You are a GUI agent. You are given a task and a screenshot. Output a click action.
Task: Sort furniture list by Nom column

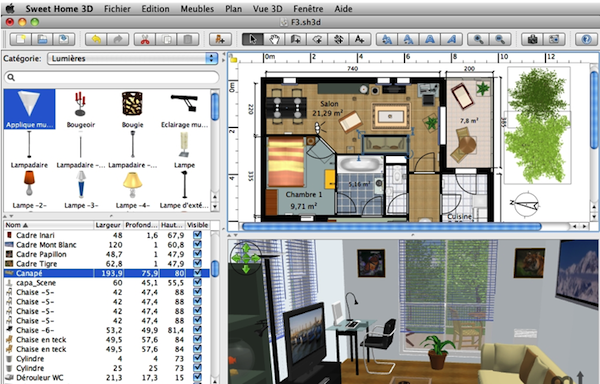49,225
